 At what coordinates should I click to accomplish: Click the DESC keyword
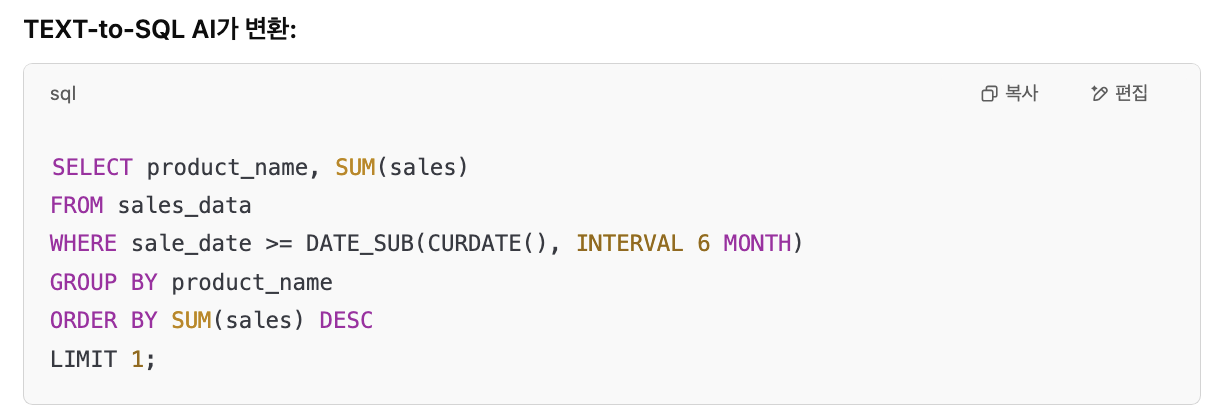(x=346, y=320)
